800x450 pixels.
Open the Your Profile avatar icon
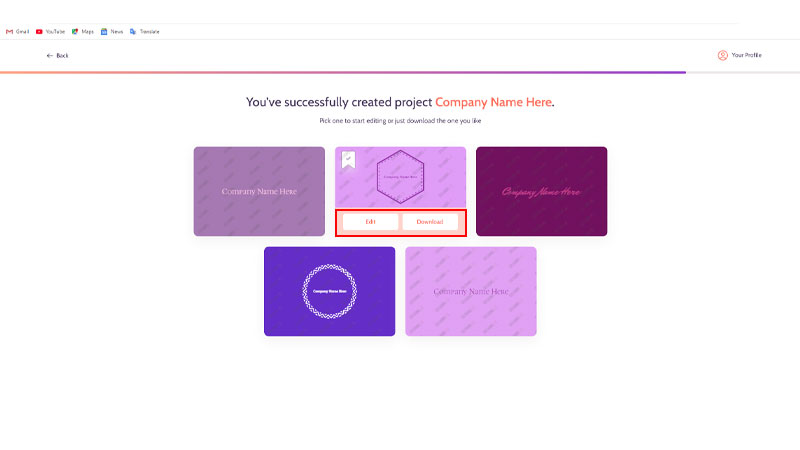coord(722,55)
